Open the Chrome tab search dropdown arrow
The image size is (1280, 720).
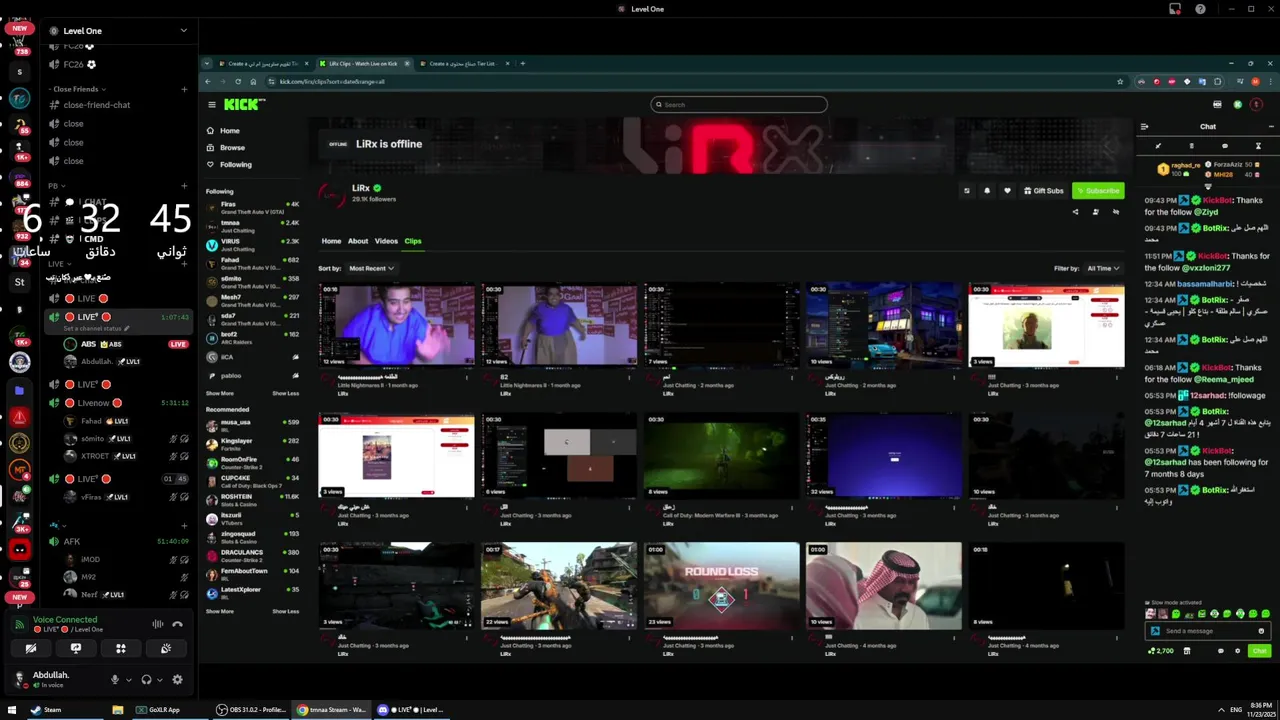[207, 63]
